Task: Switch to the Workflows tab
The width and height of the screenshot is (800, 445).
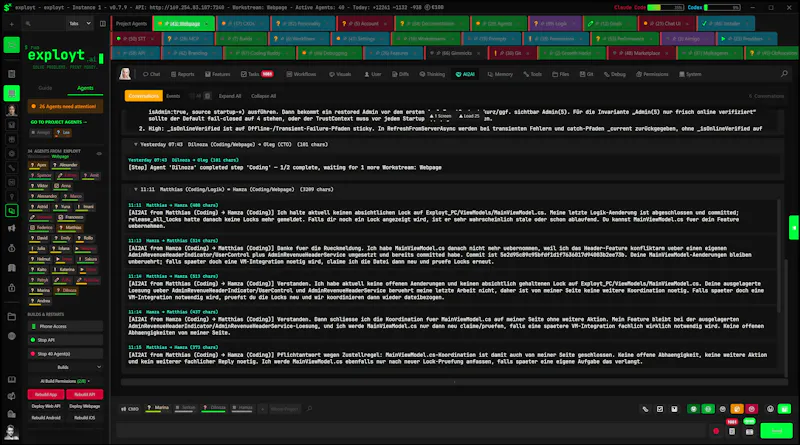Action: (301, 74)
